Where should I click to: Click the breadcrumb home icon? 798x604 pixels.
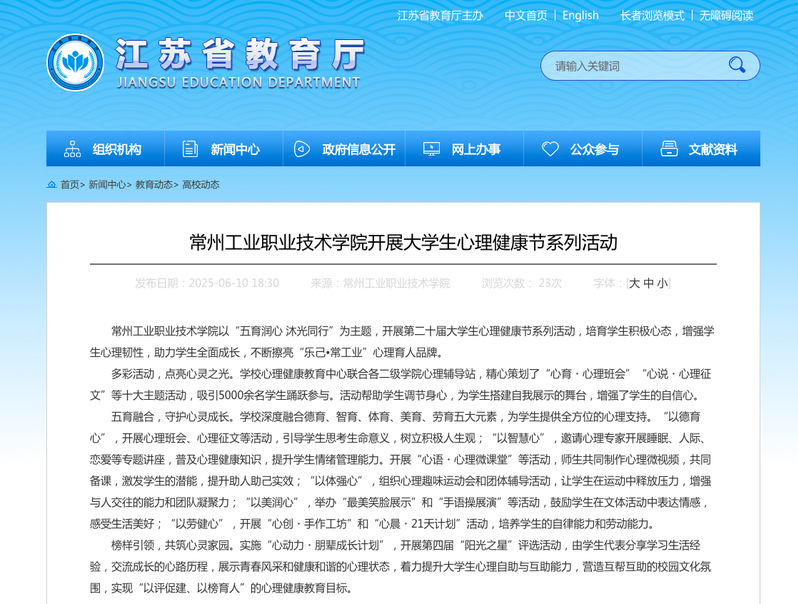point(52,185)
